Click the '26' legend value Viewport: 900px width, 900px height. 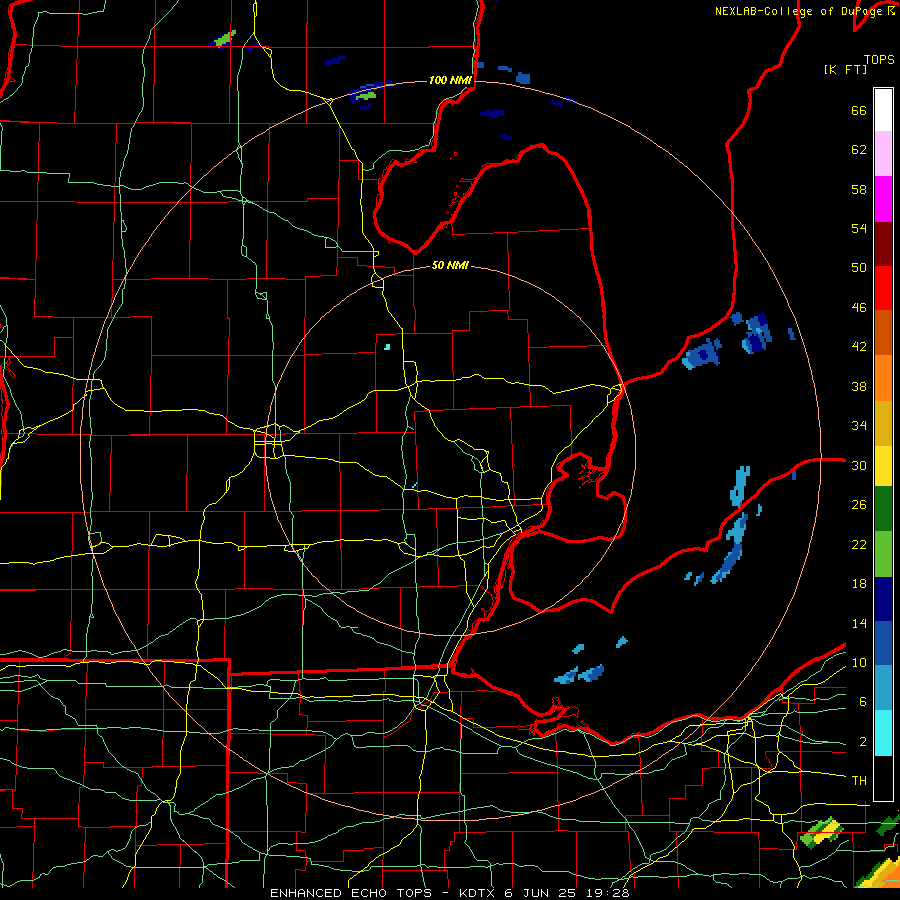point(859,505)
